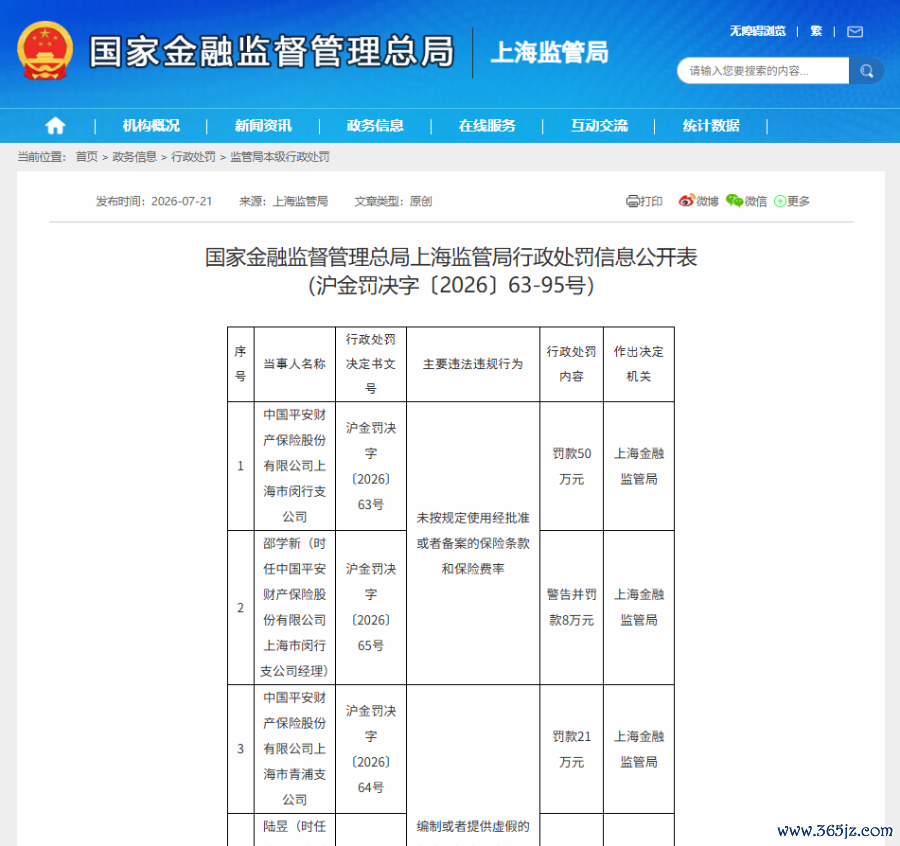
Task: Select the cell 罚款50万元
Action: click(571, 466)
